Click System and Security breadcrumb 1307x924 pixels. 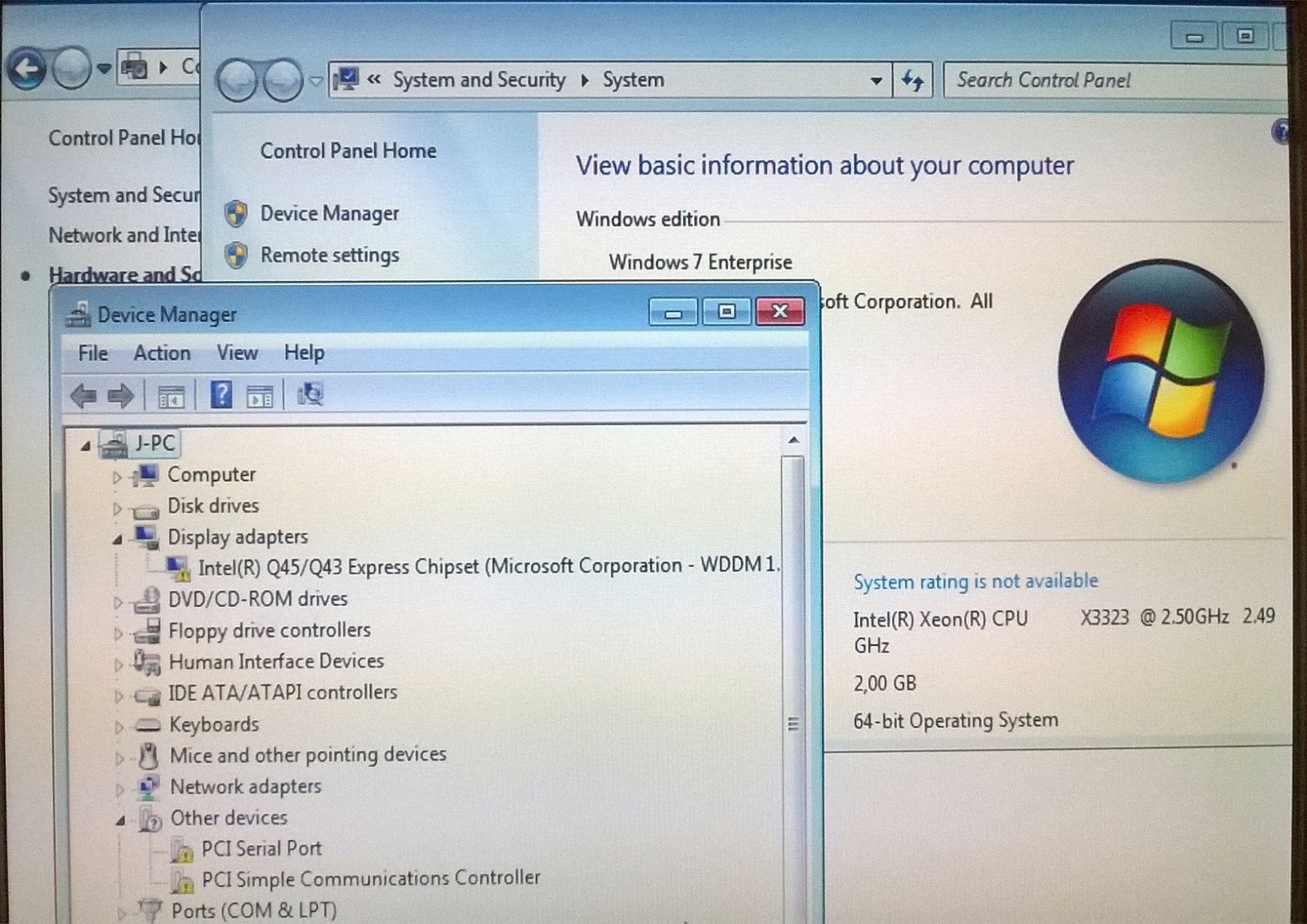[x=479, y=80]
